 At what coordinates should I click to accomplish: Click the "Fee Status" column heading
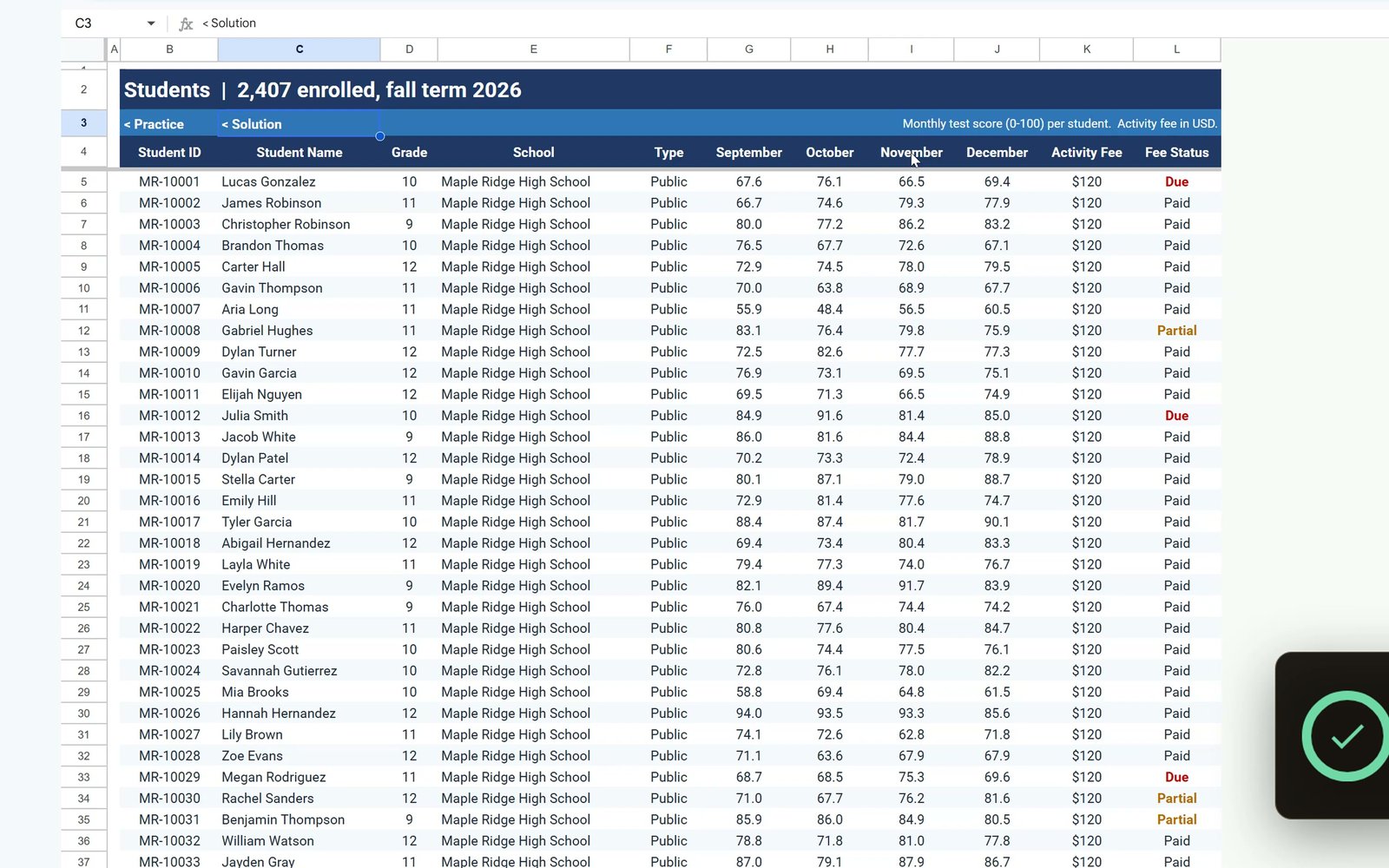[1177, 153]
